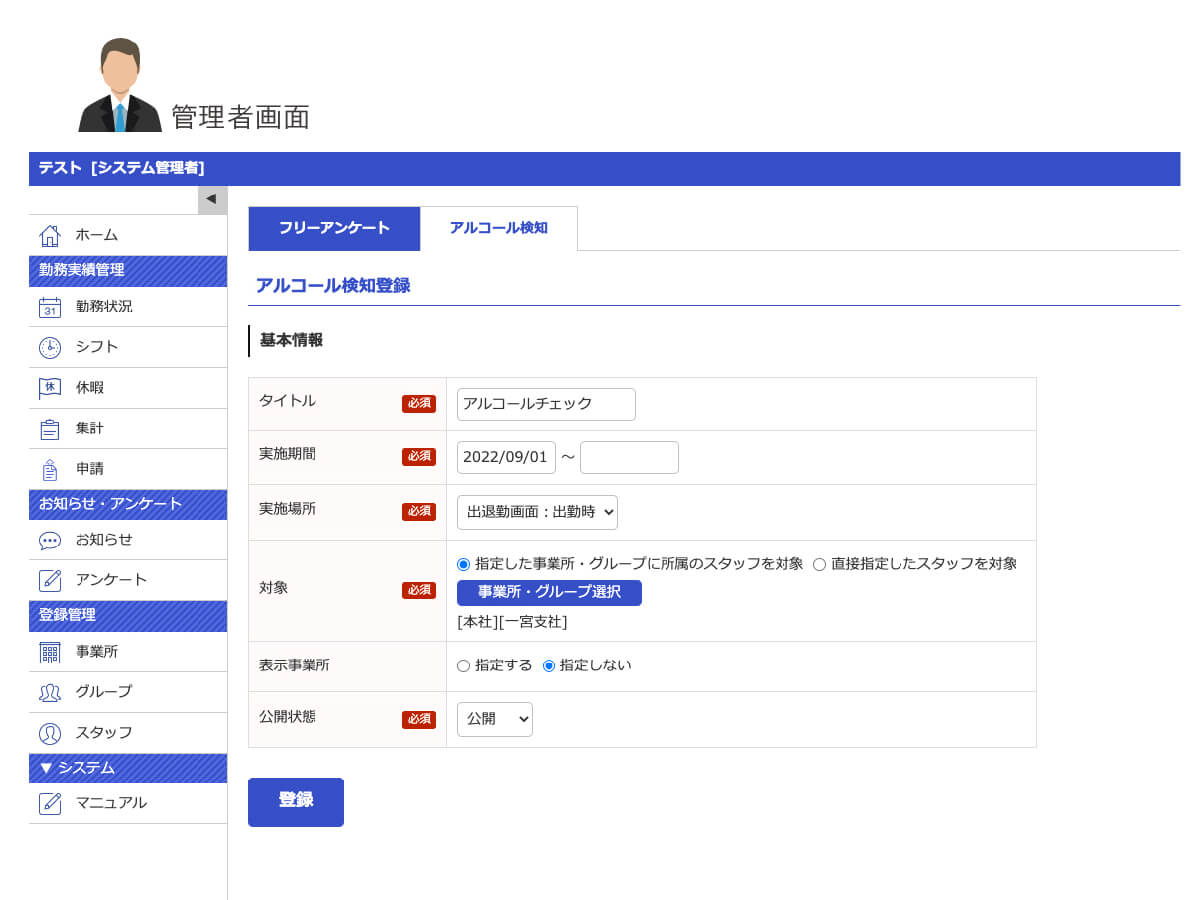Open the 実施場所 dropdown

pyautogui.click(x=537, y=512)
